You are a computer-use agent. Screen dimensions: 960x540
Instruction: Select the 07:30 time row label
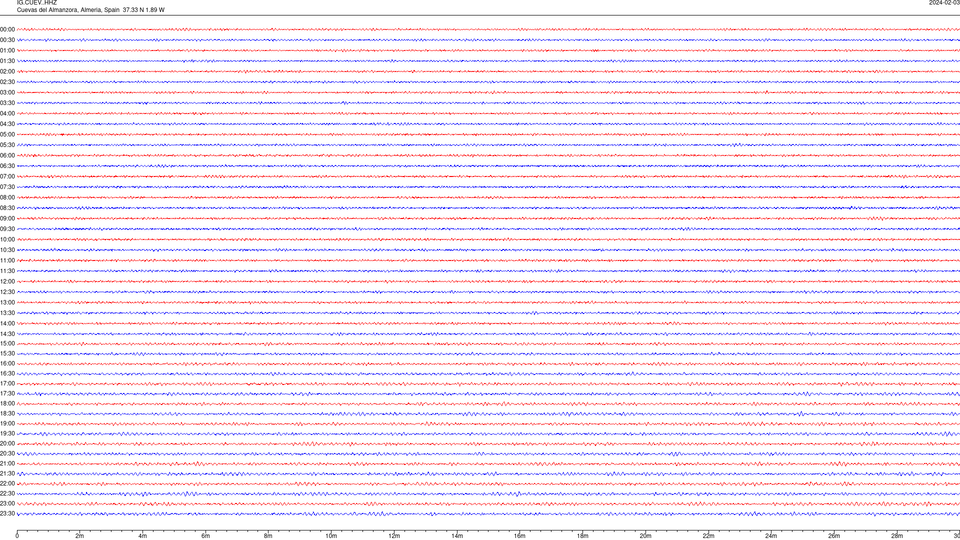pos(7,187)
